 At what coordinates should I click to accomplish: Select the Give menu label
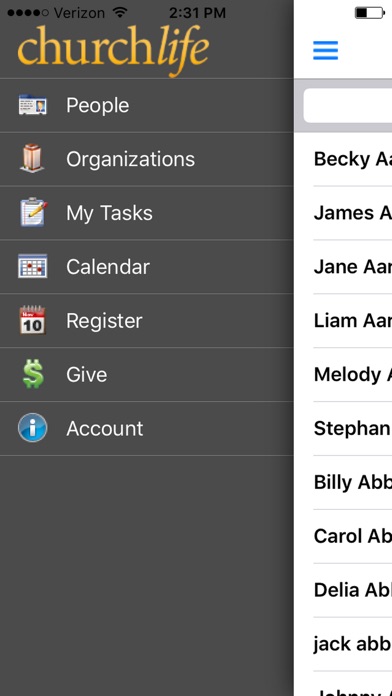point(87,375)
